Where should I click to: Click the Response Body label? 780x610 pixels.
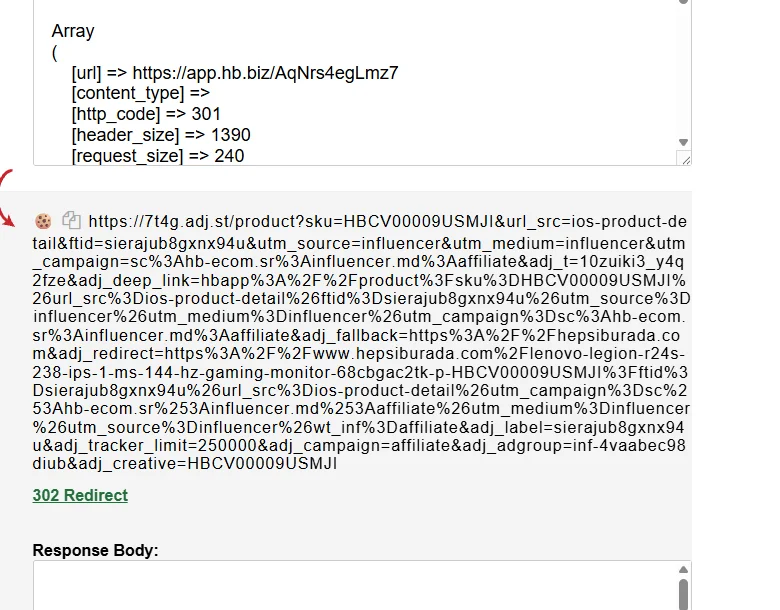[96, 550]
